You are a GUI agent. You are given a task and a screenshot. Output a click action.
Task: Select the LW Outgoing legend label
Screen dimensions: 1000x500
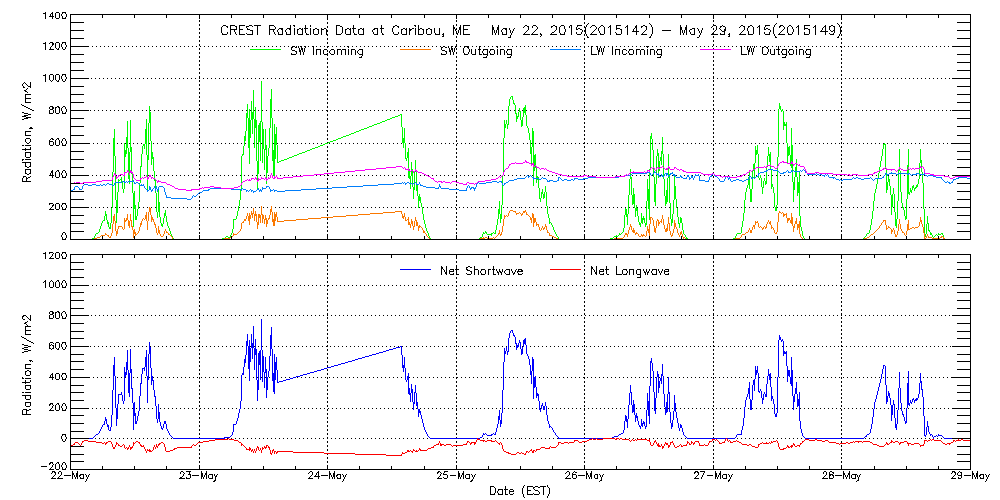click(776, 51)
